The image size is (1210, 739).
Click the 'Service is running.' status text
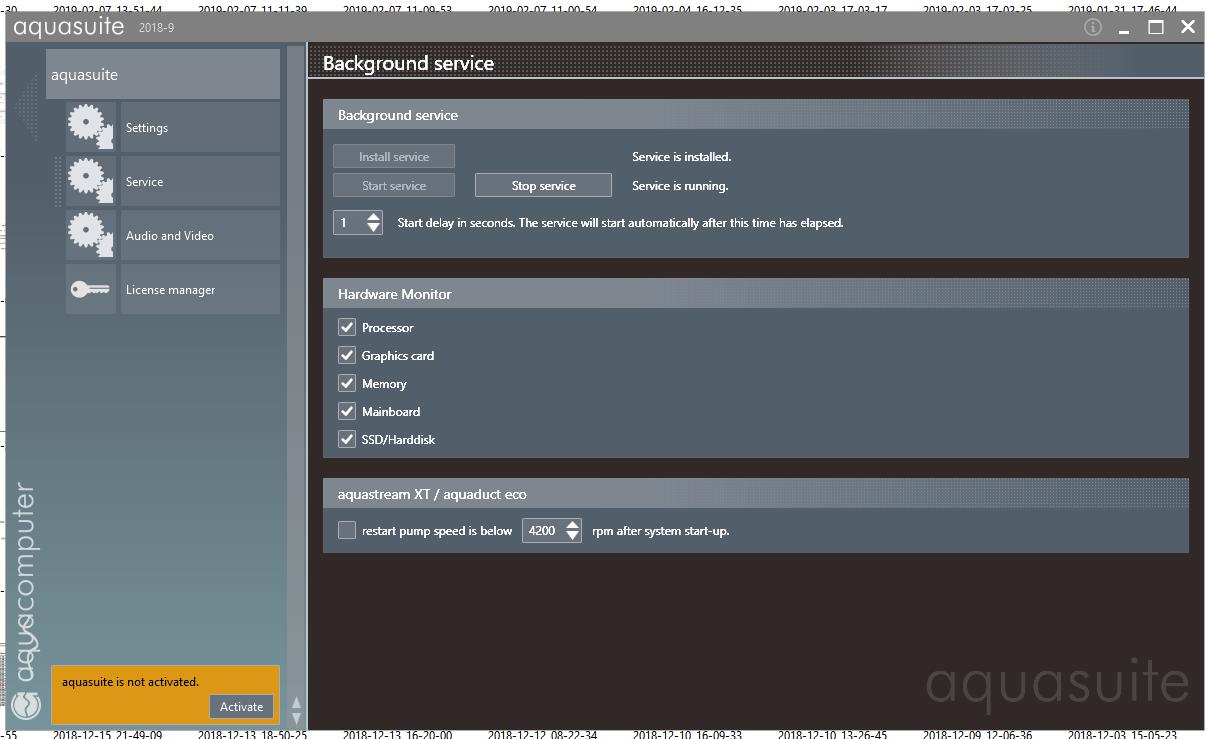680,185
